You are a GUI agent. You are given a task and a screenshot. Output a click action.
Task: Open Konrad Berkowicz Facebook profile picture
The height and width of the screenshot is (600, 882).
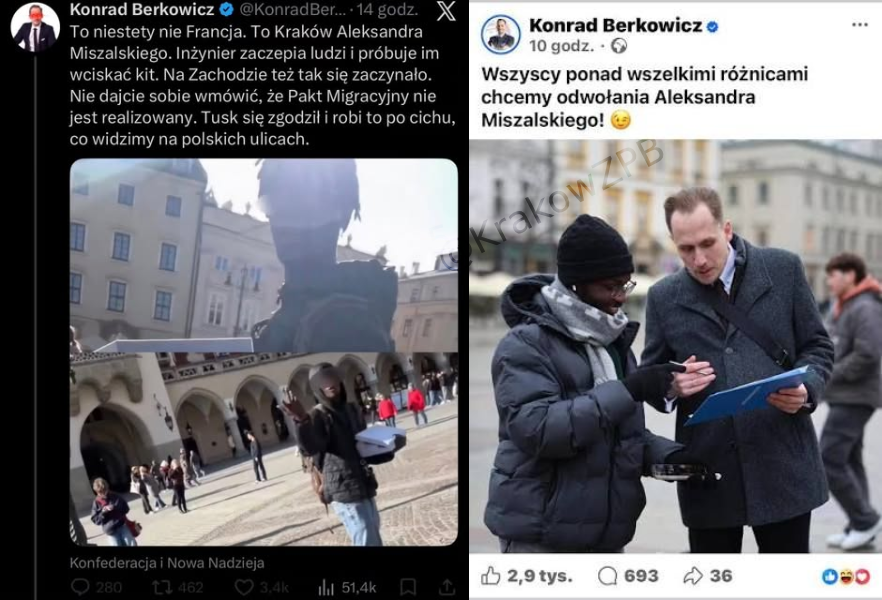[501, 35]
